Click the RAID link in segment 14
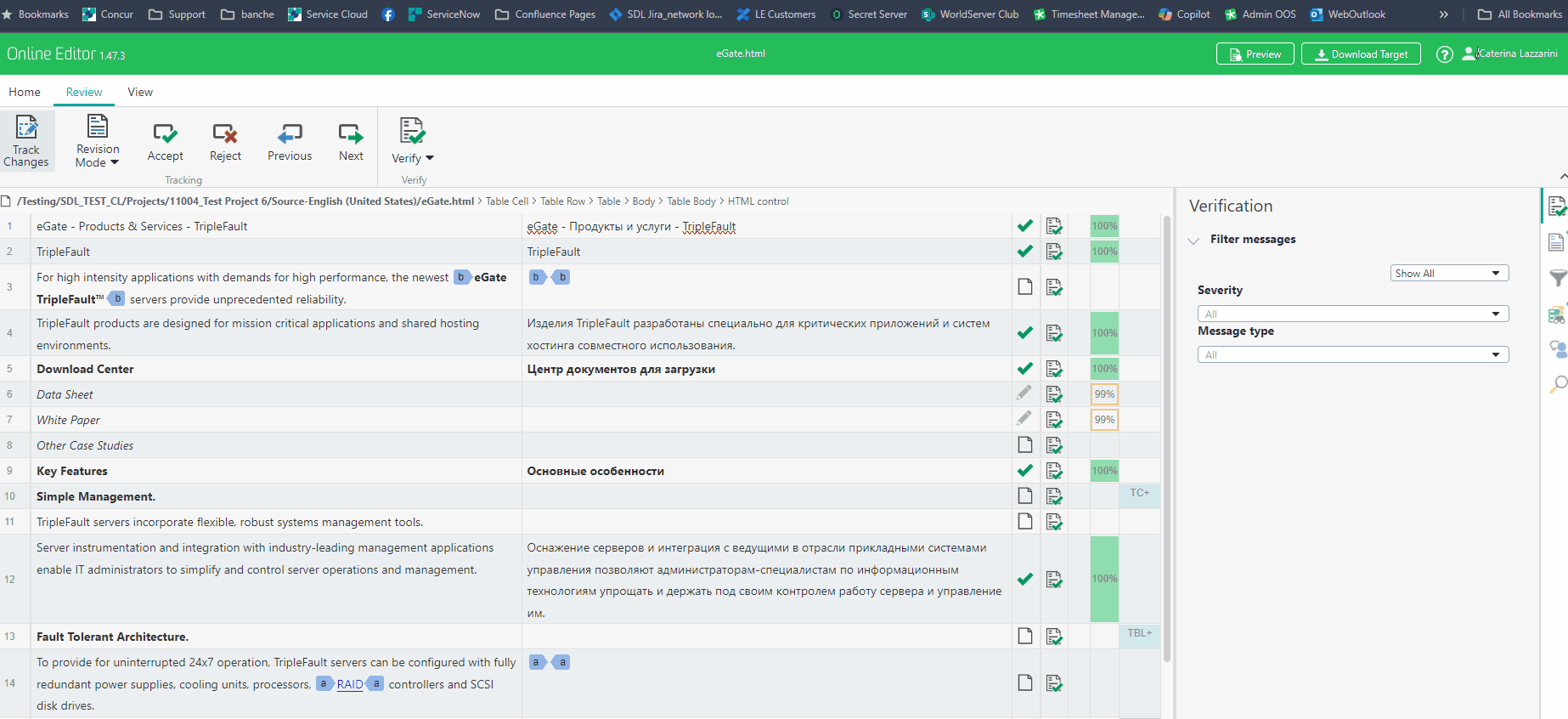The height and width of the screenshot is (719, 1568). coord(350,684)
